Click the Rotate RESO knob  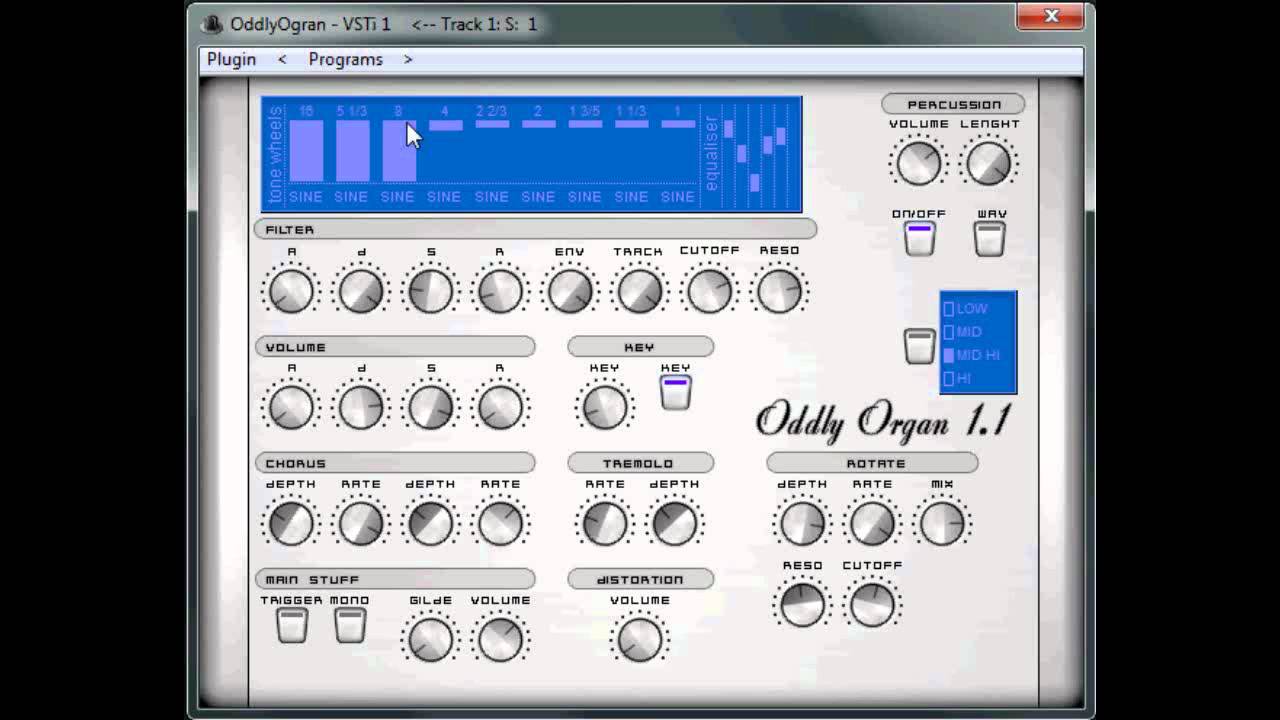(x=802, y=605)
